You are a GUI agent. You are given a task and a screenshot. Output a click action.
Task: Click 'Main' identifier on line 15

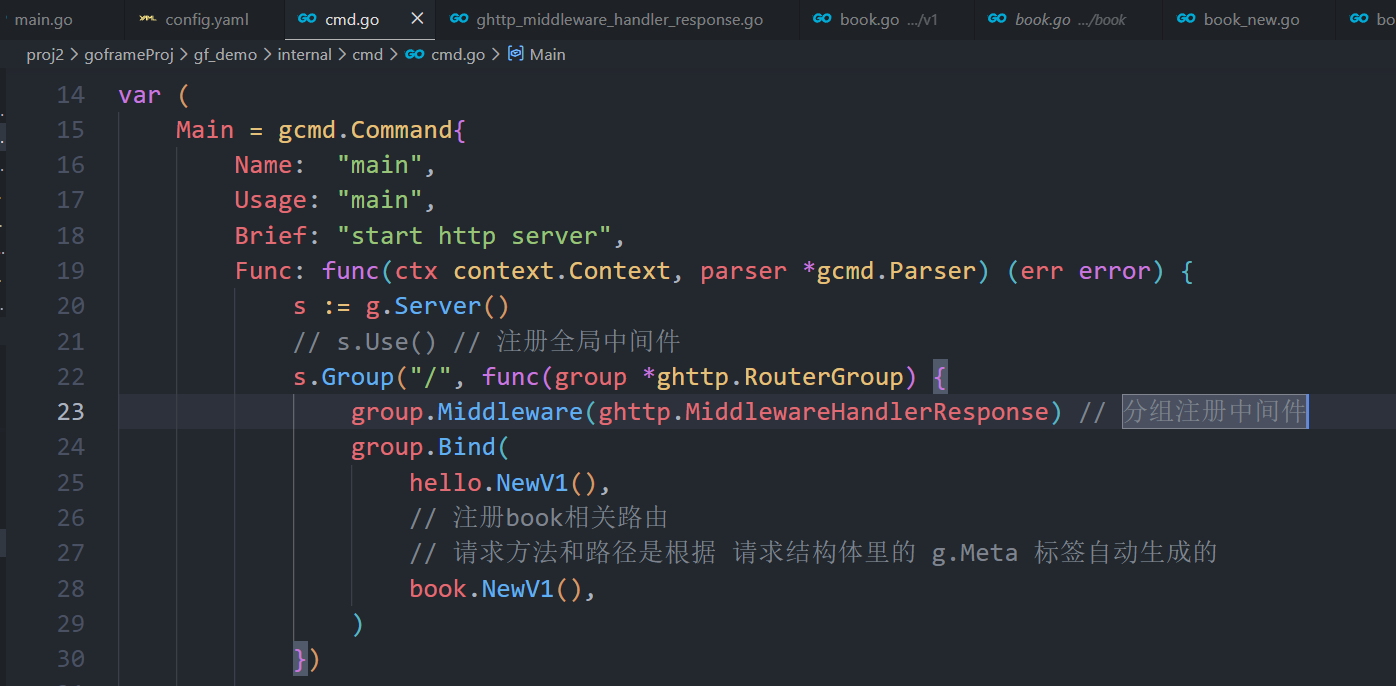click(x=205, y=130)
